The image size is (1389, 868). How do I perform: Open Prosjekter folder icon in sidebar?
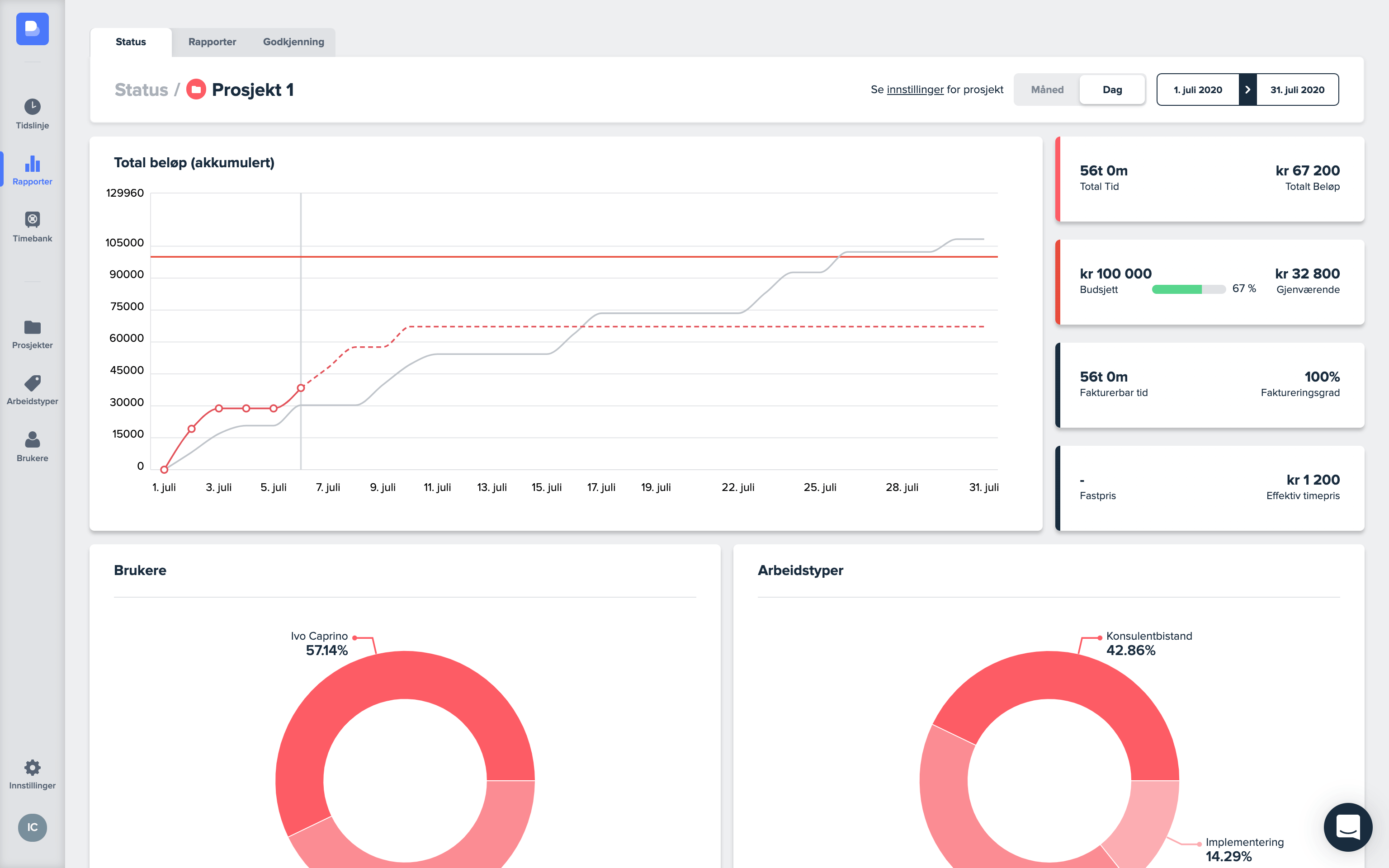pyautogui.click(x=32, y=327)
